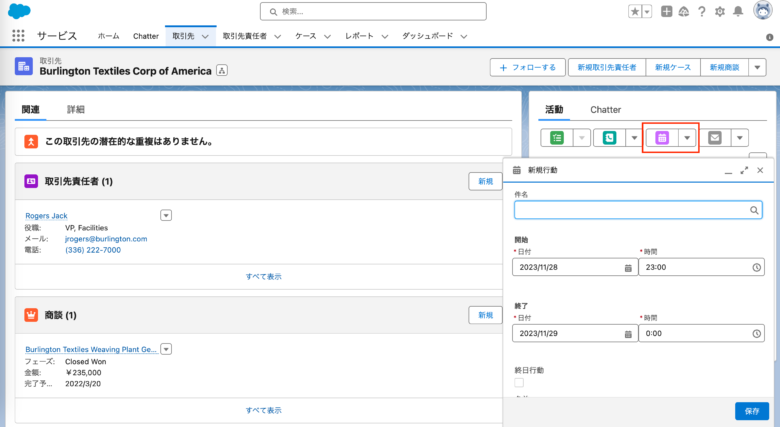Screen dimensions: 780x427
Task: Save the new event with 保存
Action: 752,411
